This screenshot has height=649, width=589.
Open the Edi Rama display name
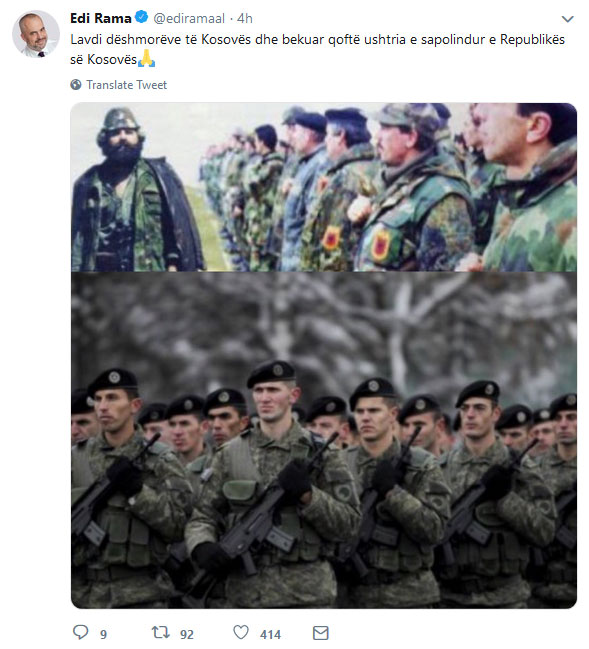pos(101,18)
